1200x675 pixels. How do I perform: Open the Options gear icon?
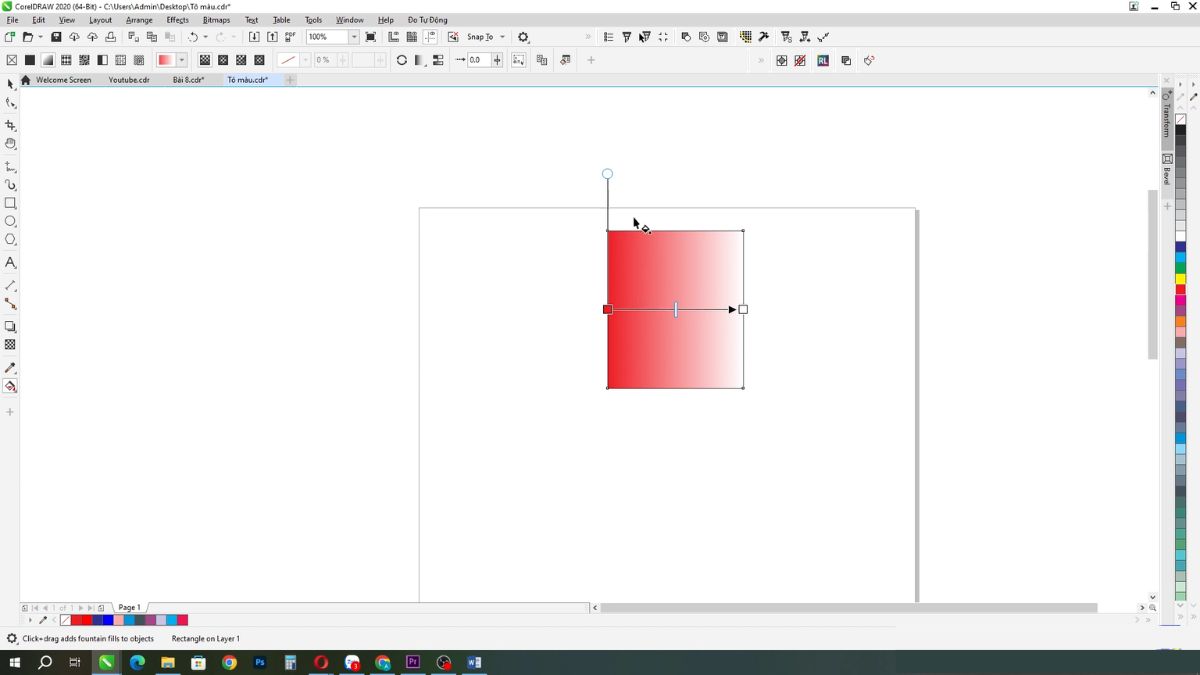[x=523, y=37]
